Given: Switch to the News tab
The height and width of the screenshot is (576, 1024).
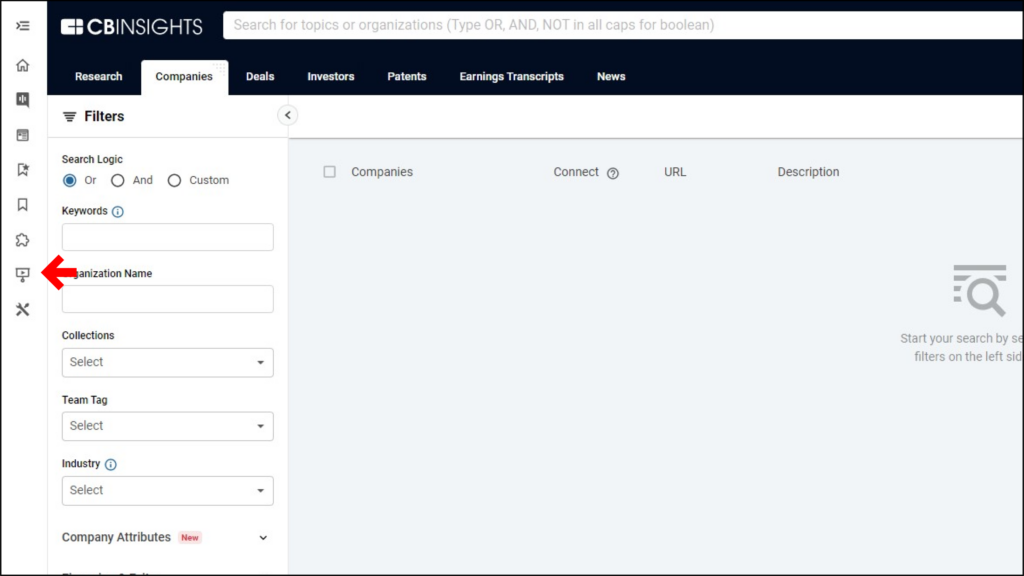Looking at the screenshot, I should tap(611, 76).
